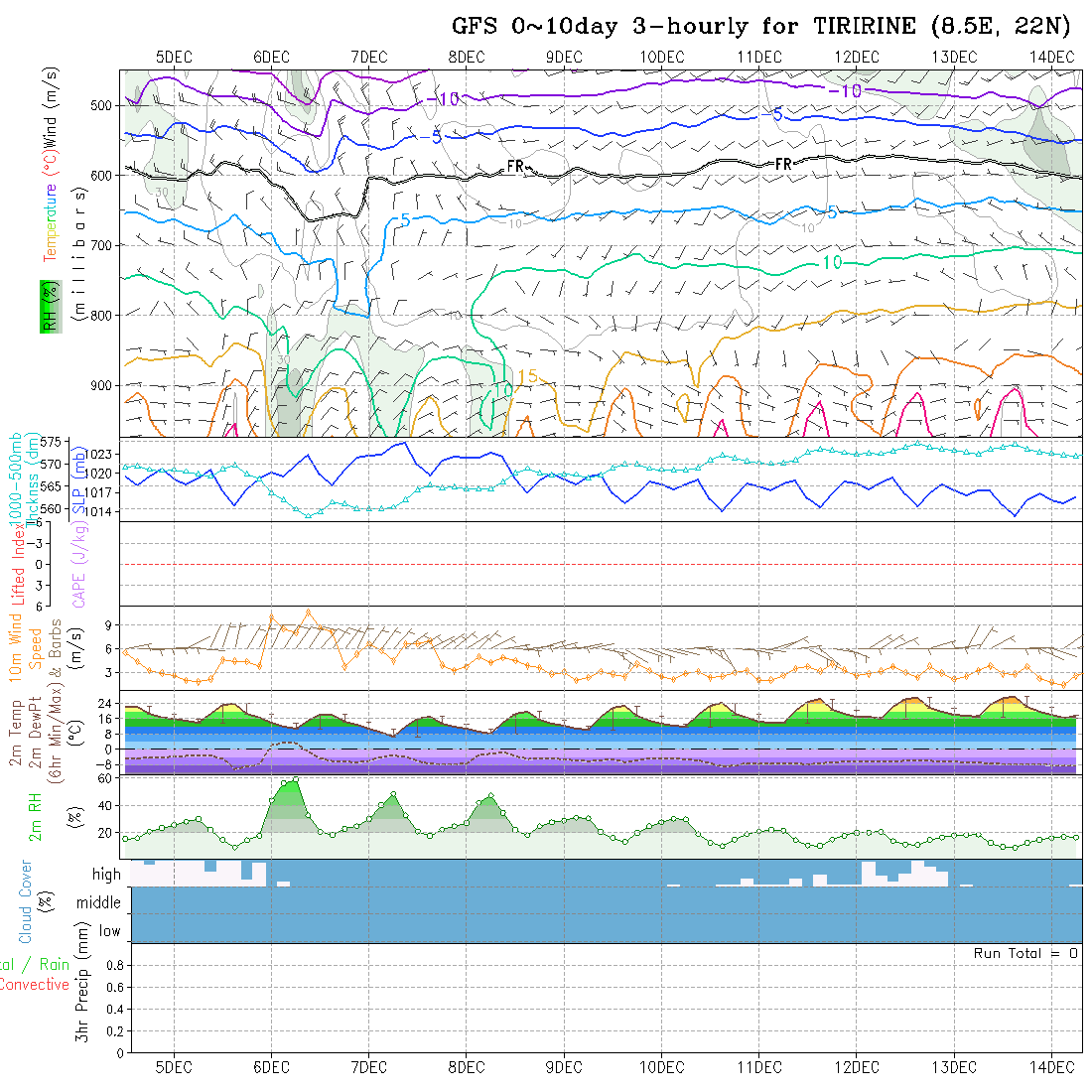
Task: Click the green 10 contour label near 700 mb
Action: point(832,262)
